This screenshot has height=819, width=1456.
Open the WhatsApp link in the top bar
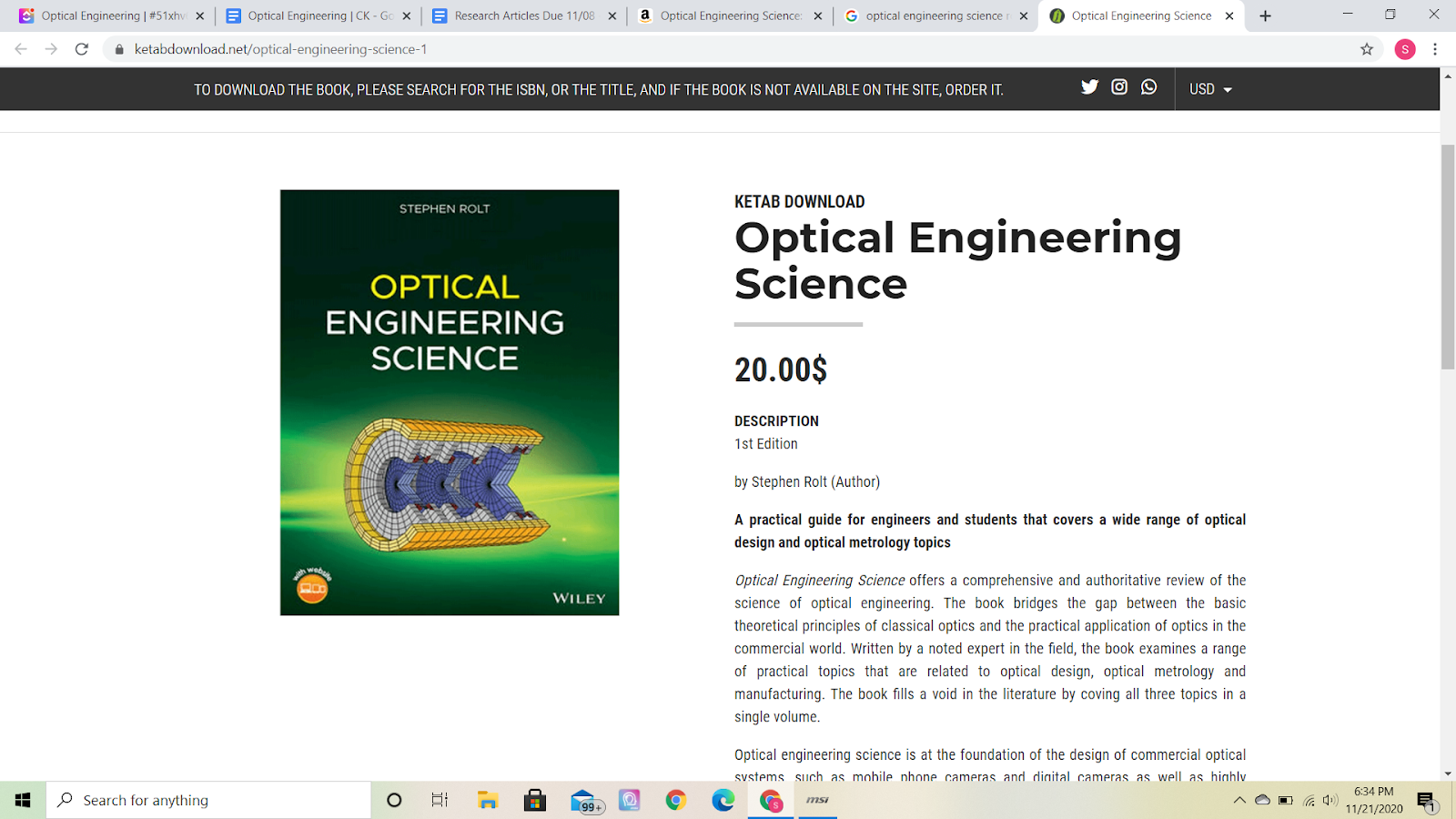click(x=1149, y=87)
